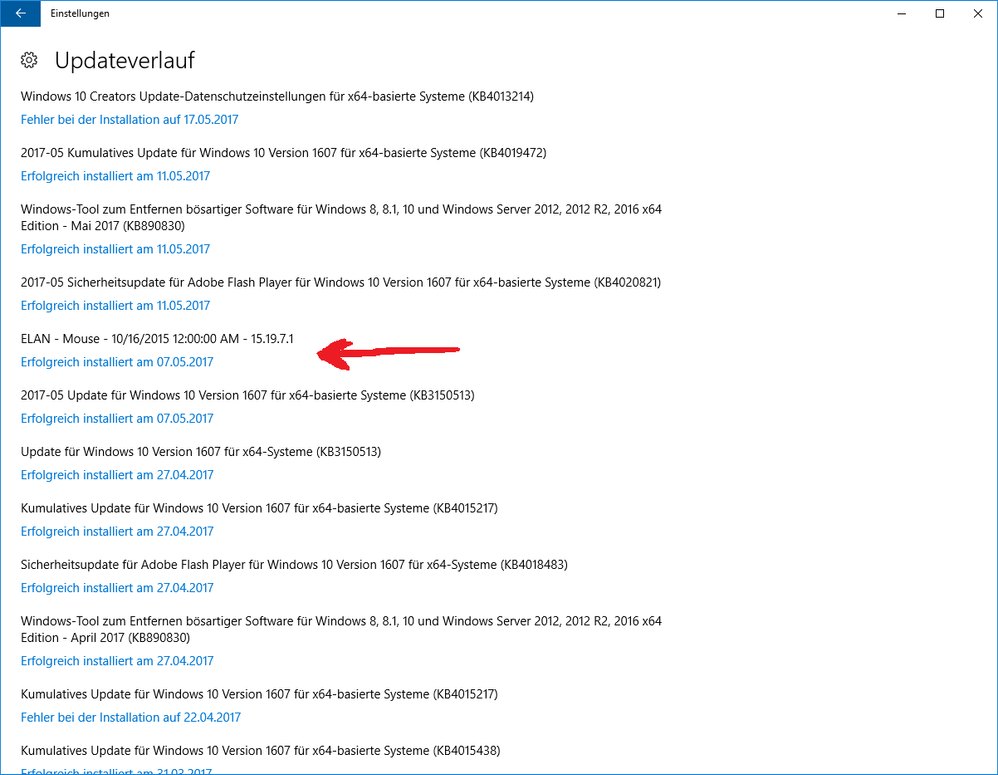Click 'Erfolgreich installiert am 11.05.2017' under KB4019472
The image size is (998, 775).
115,176
